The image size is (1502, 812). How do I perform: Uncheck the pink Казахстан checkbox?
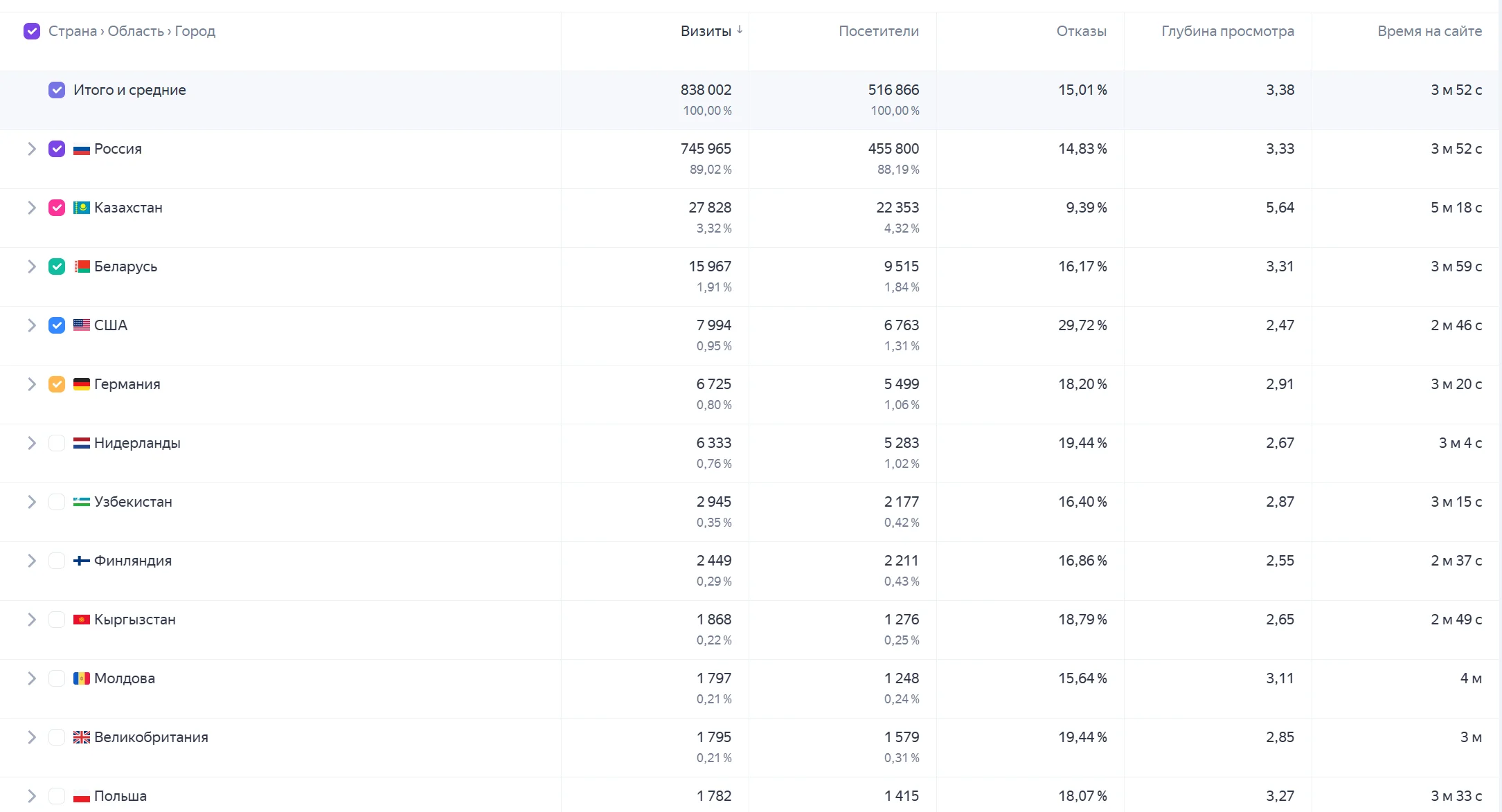pyautogui.click(x=57, y=208)
